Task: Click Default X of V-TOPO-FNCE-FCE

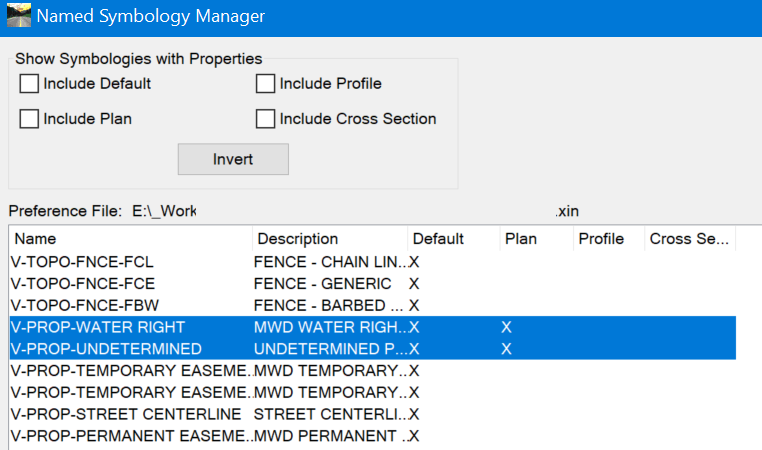Action: [x=414, y=284]
